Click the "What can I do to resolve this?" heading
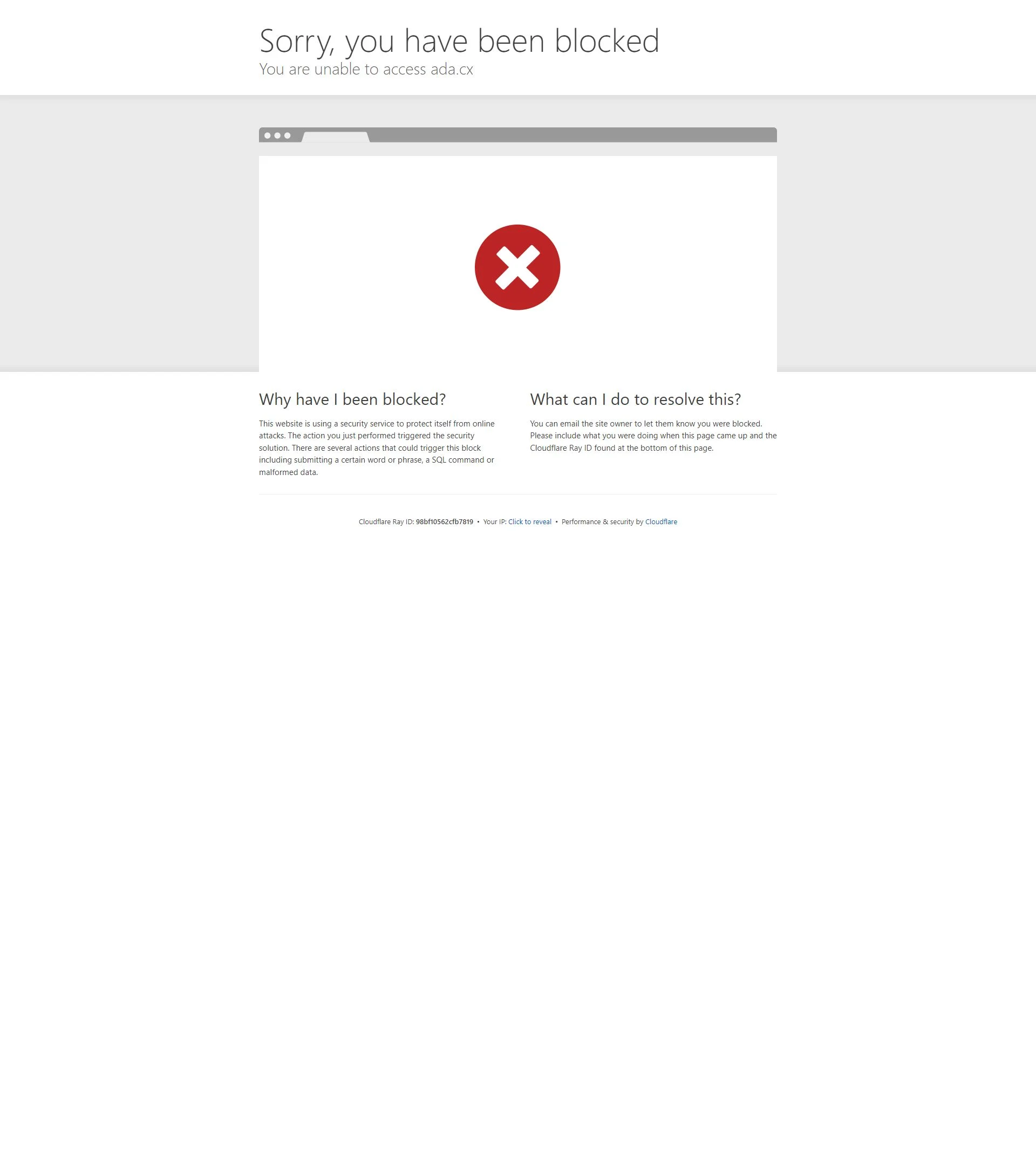Screen dimensions: 1036x1166 click(x=635, y=399)
